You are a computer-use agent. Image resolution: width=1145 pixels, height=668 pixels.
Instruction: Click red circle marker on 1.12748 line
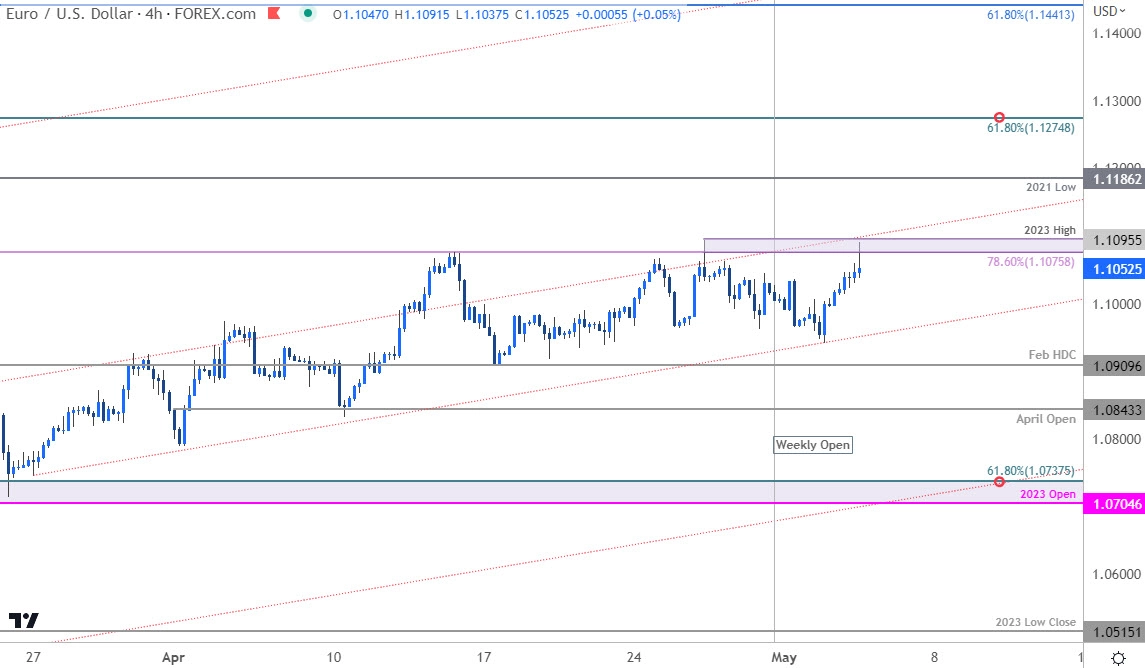tap(999, 118)
